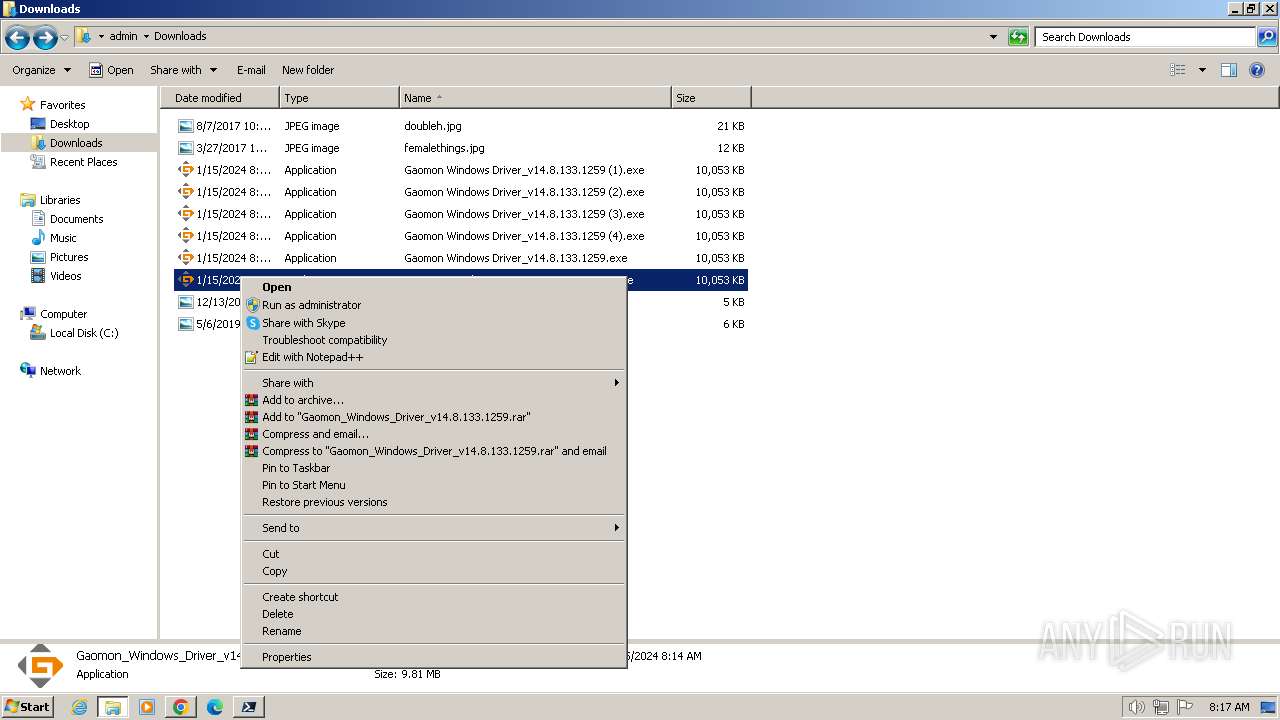
Task: Click the Action Center flag tray icon
Action: point(1186,707)
